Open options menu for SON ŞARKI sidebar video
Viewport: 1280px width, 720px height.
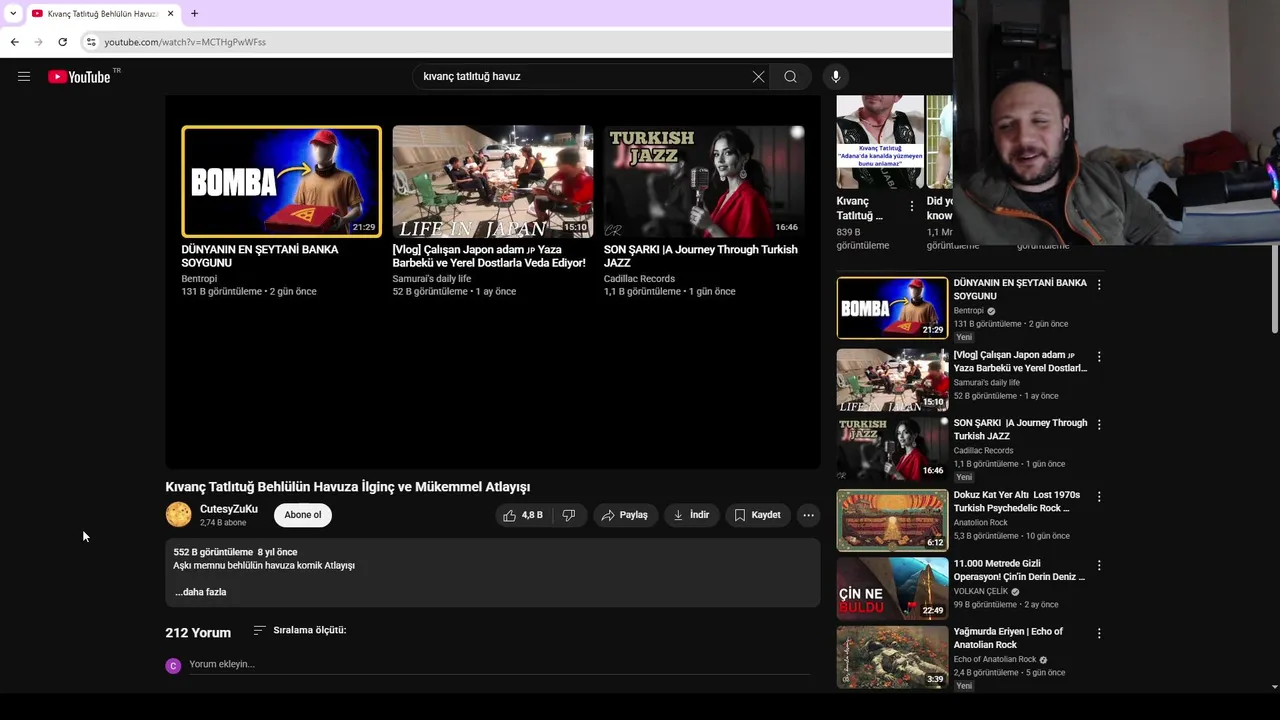pyautogui.click(x=1099, y=425)
